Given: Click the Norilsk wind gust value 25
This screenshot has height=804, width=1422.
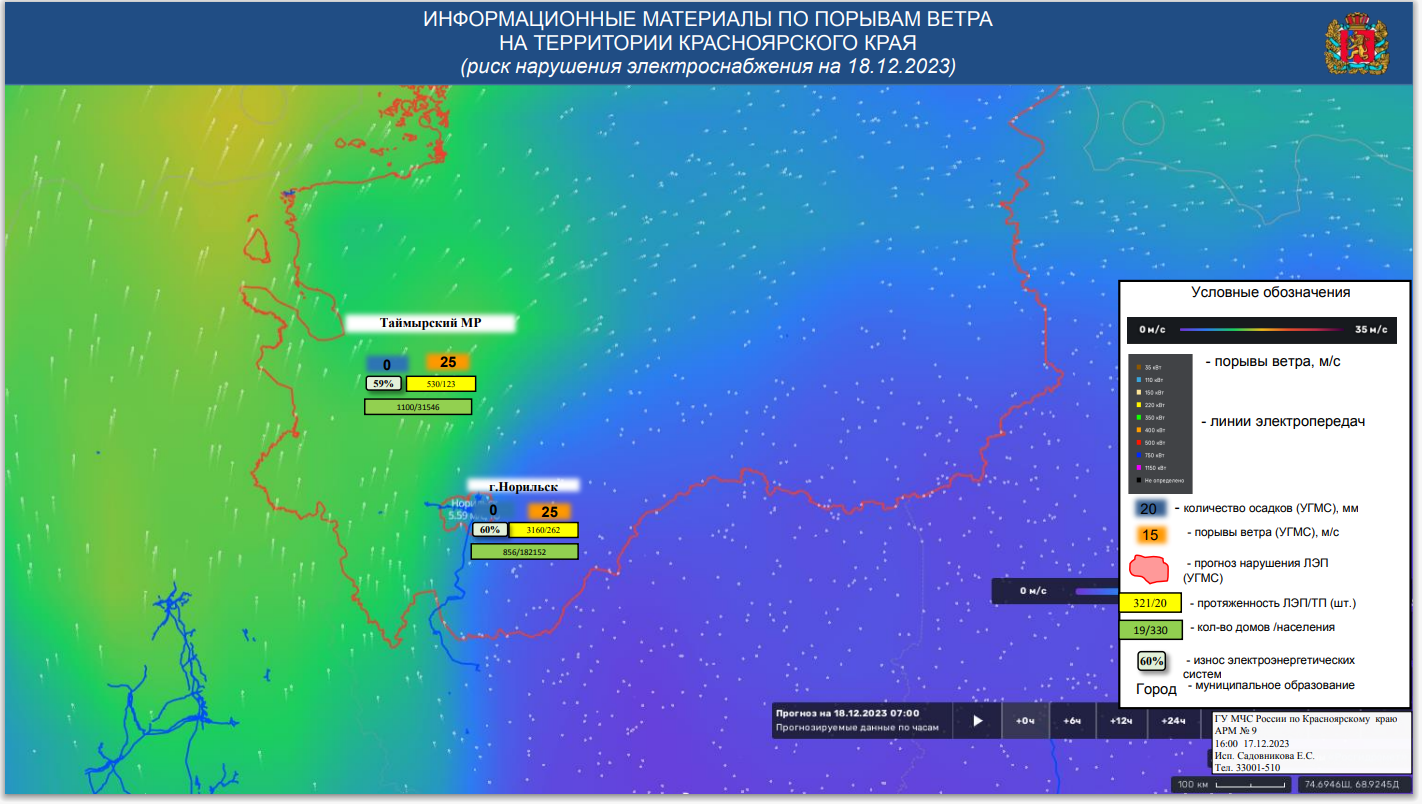Looking at the screenshot, I should click(x=549, y=511).
